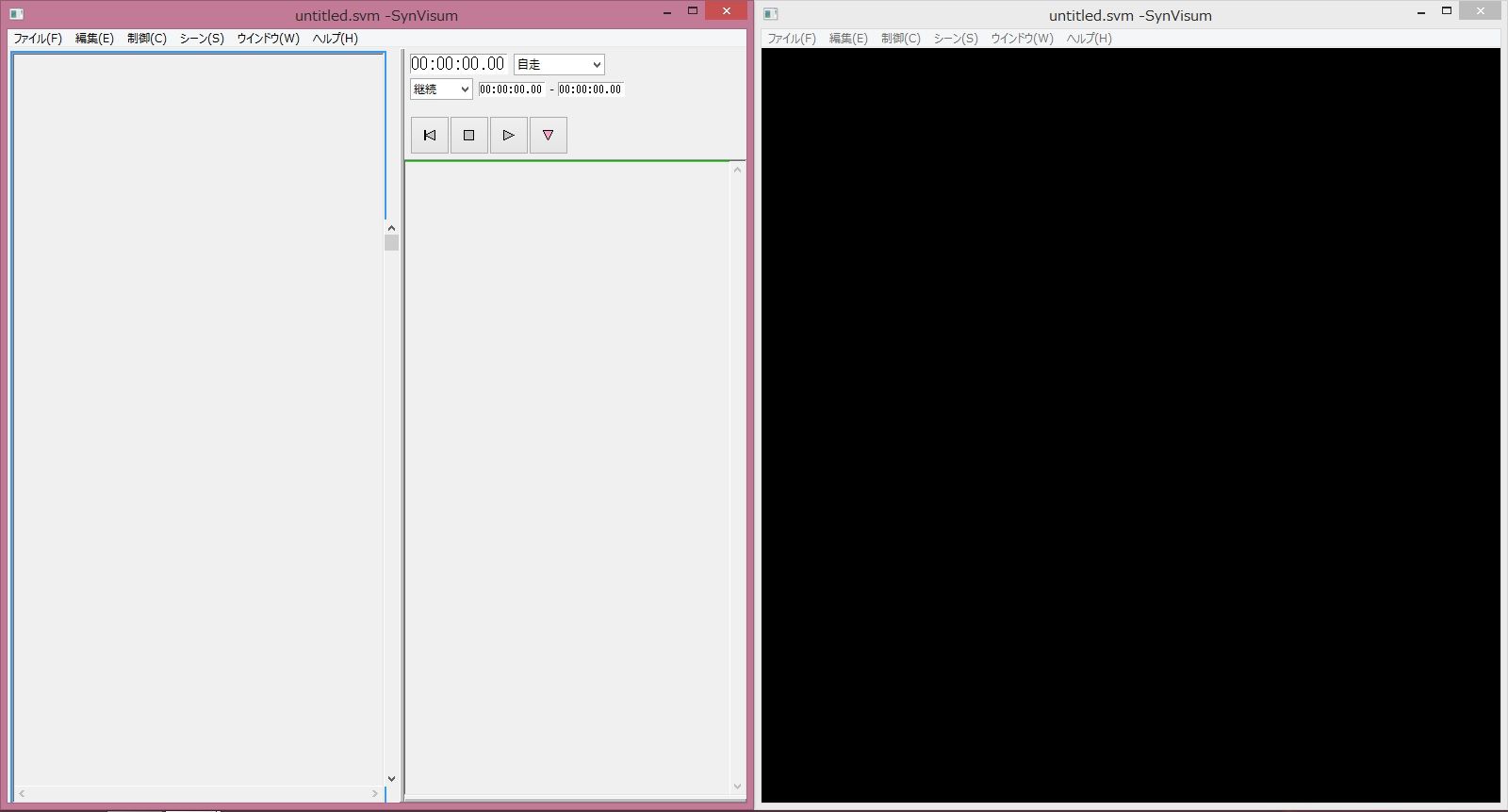Minimize the right SynVisum window
The width and height of the screenshot is (1508, 812).
click(1421, 11)
